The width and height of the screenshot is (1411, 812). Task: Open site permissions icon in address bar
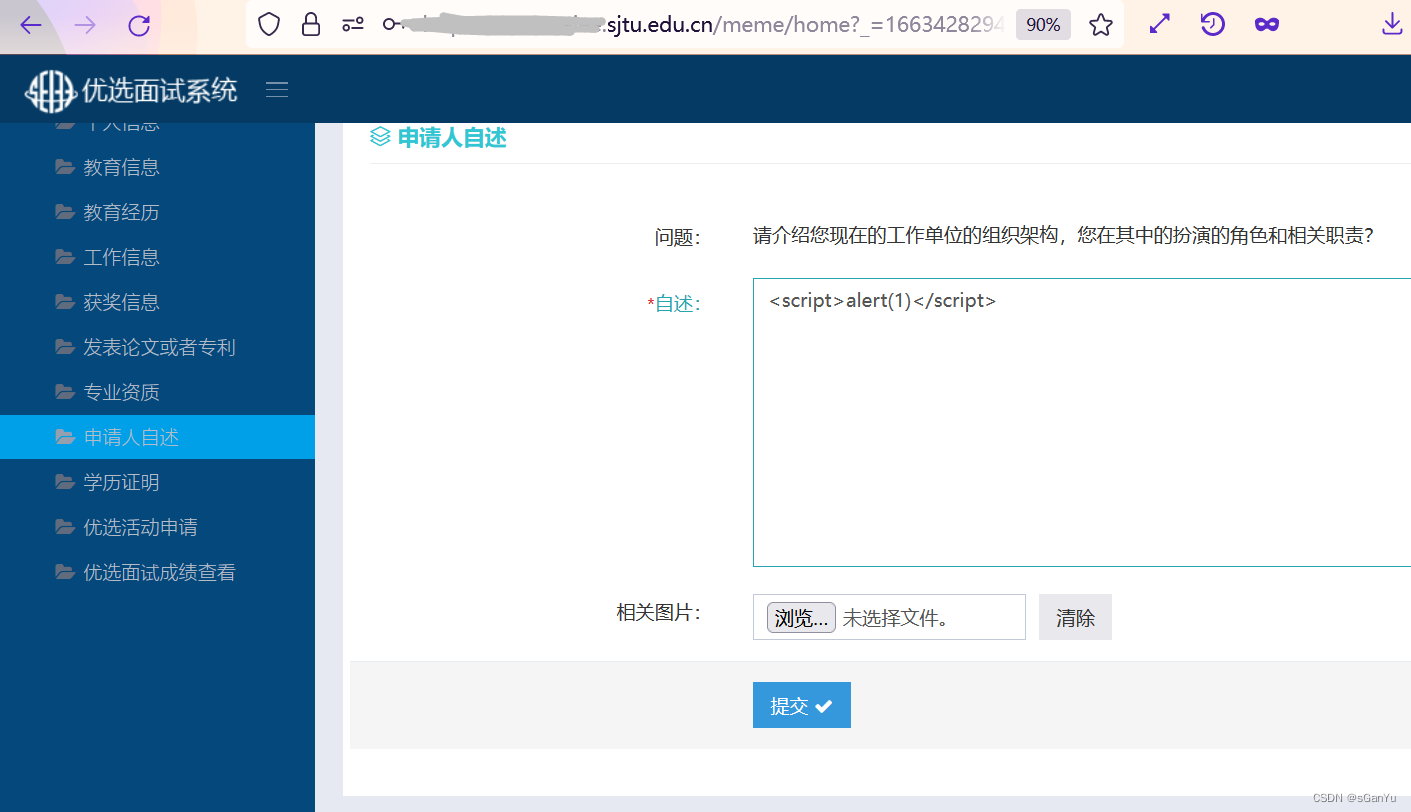pyautogui.click(x=353, y=25)
